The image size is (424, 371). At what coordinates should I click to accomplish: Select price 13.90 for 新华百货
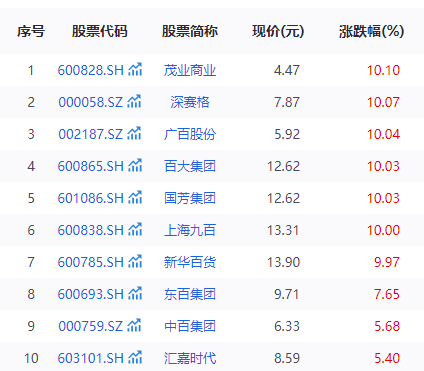[284, 262]
